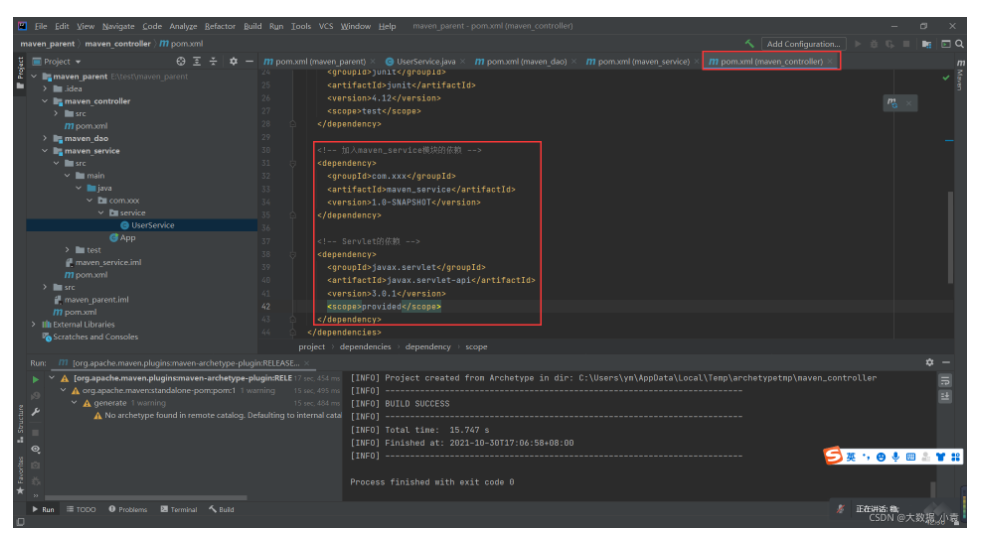
Task: Rerun the Maven task with green play icon
Action: coord(36,379)
